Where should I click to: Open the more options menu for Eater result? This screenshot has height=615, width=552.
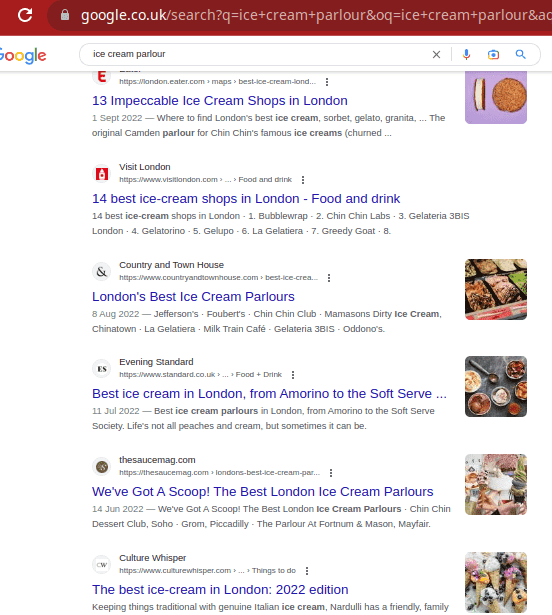327,82
